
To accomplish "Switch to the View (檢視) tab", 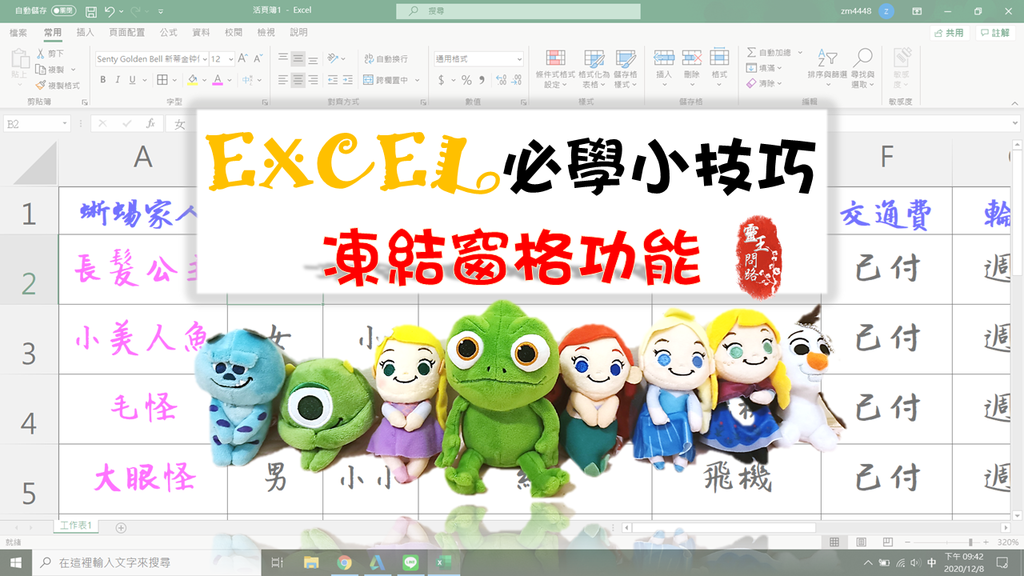I will [x=266, y=33].
